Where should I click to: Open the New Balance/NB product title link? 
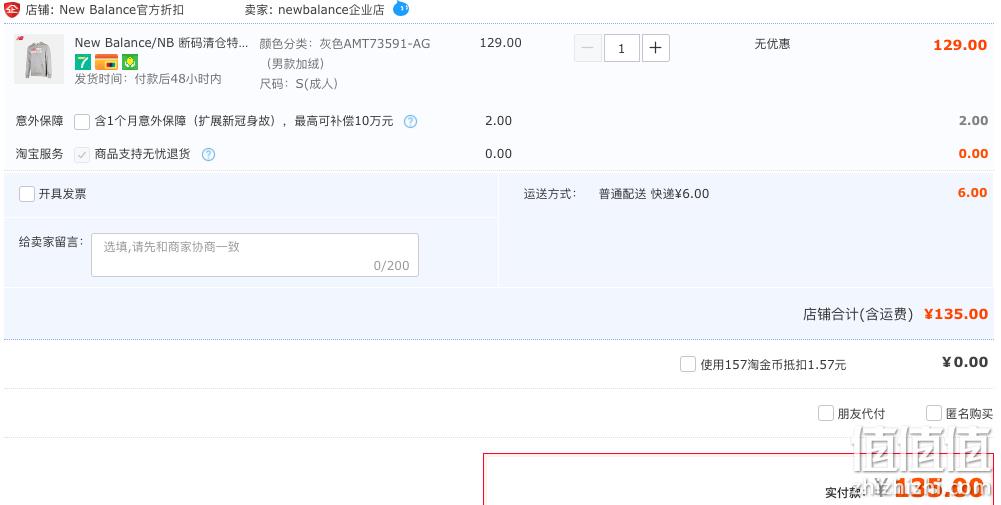point(162,43)
